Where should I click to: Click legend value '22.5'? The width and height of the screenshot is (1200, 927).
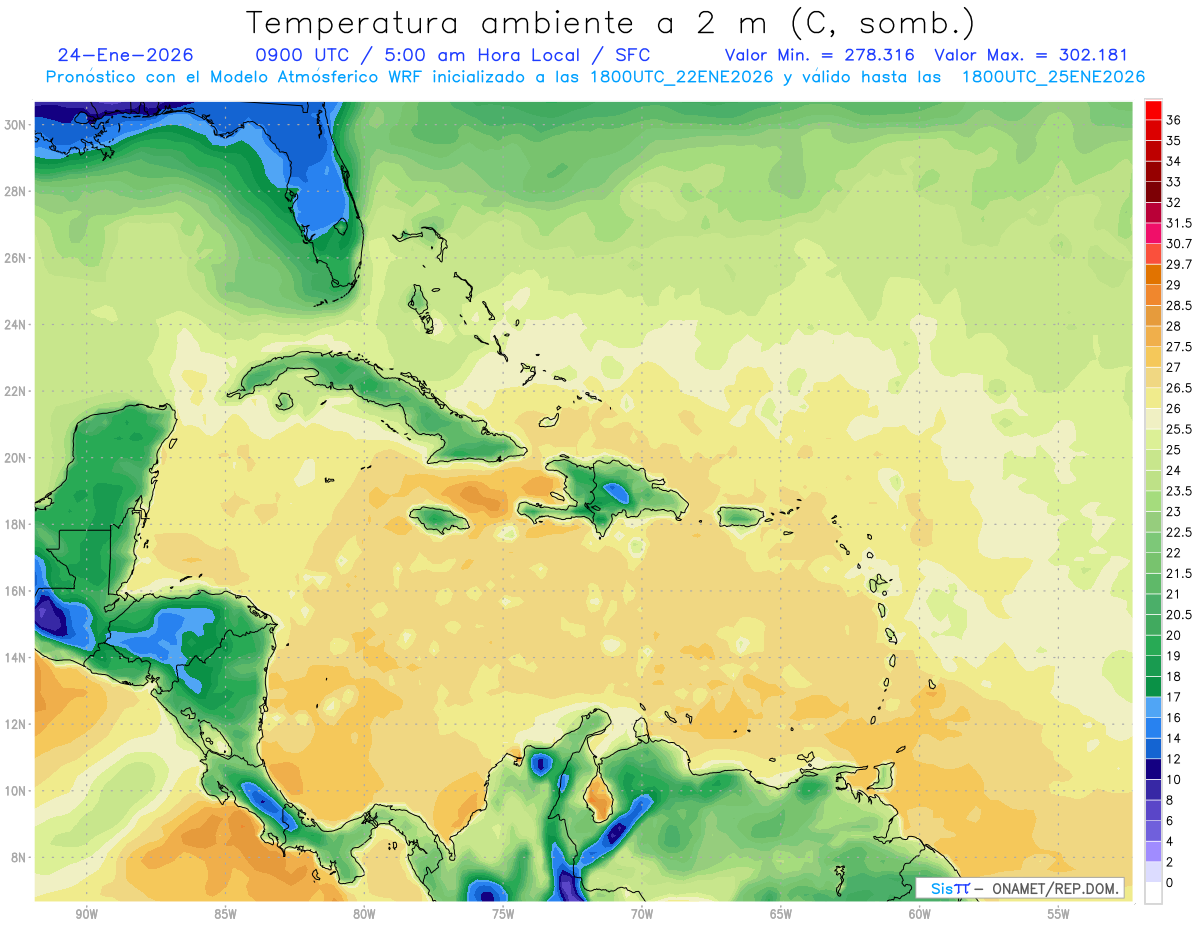coord(1178,532)
